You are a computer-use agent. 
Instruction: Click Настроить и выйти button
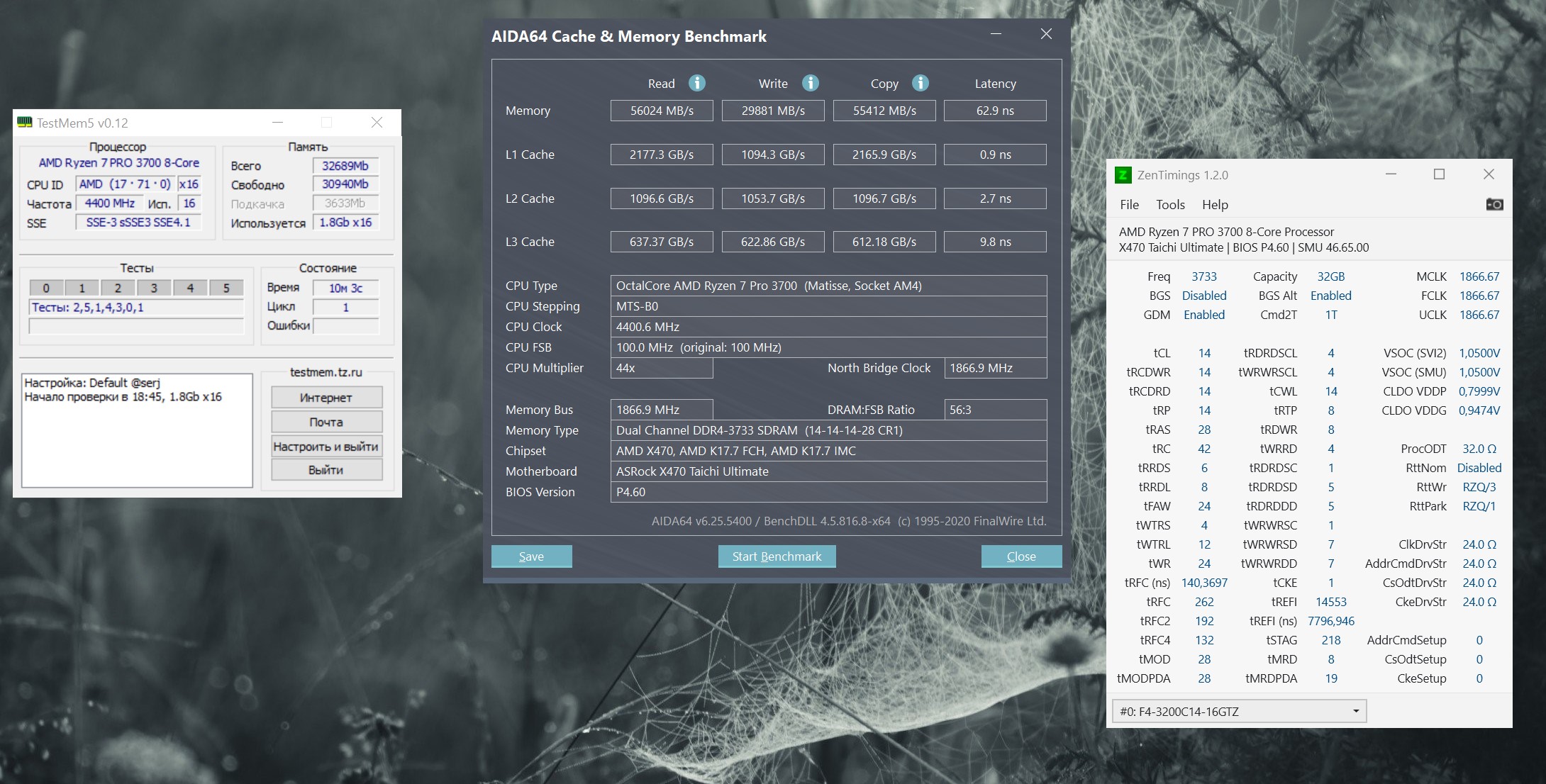[326, 447]
